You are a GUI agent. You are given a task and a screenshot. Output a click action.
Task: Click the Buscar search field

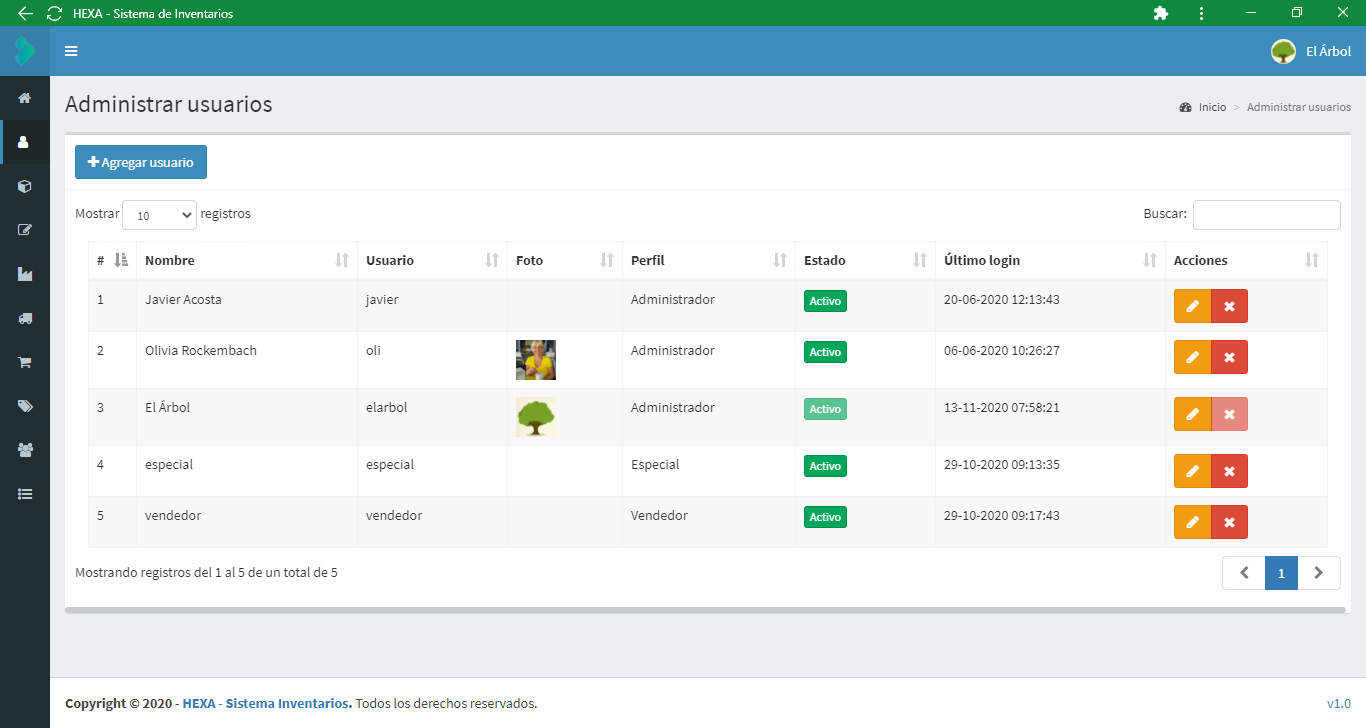click(x=1266, y=215)
